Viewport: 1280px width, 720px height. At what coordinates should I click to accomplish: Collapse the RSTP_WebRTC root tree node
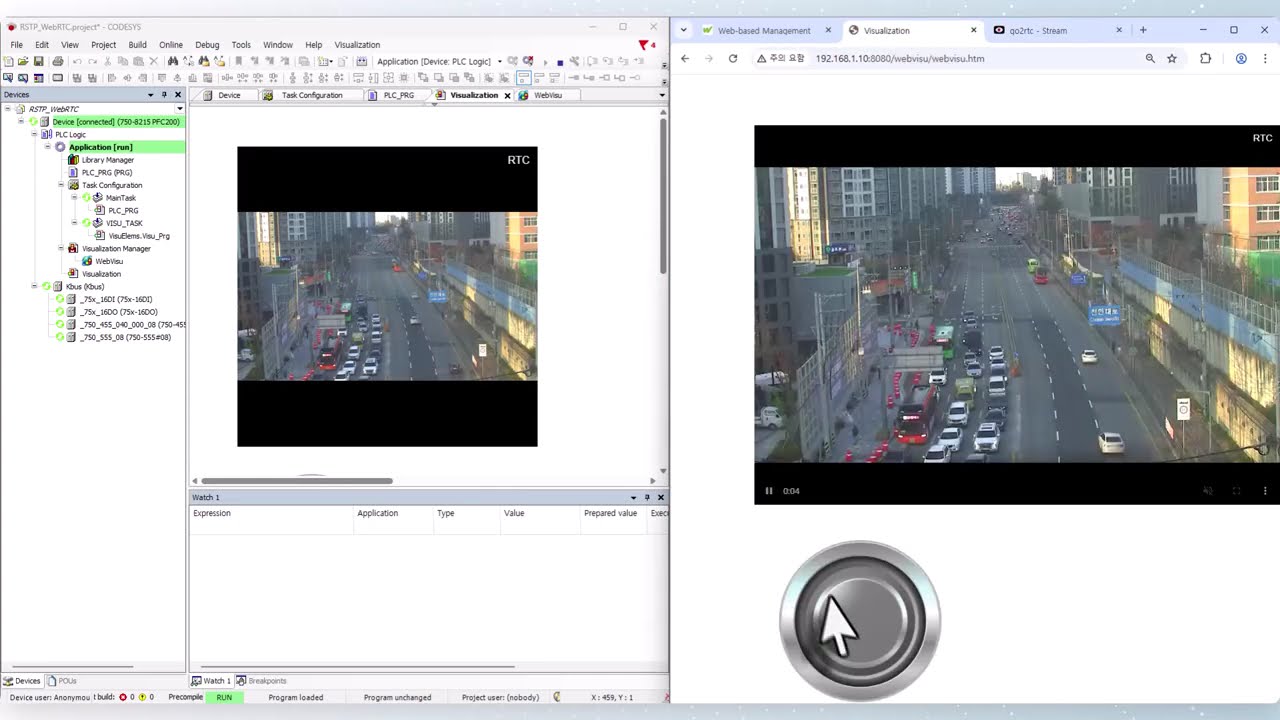click(x=8, y=109)
